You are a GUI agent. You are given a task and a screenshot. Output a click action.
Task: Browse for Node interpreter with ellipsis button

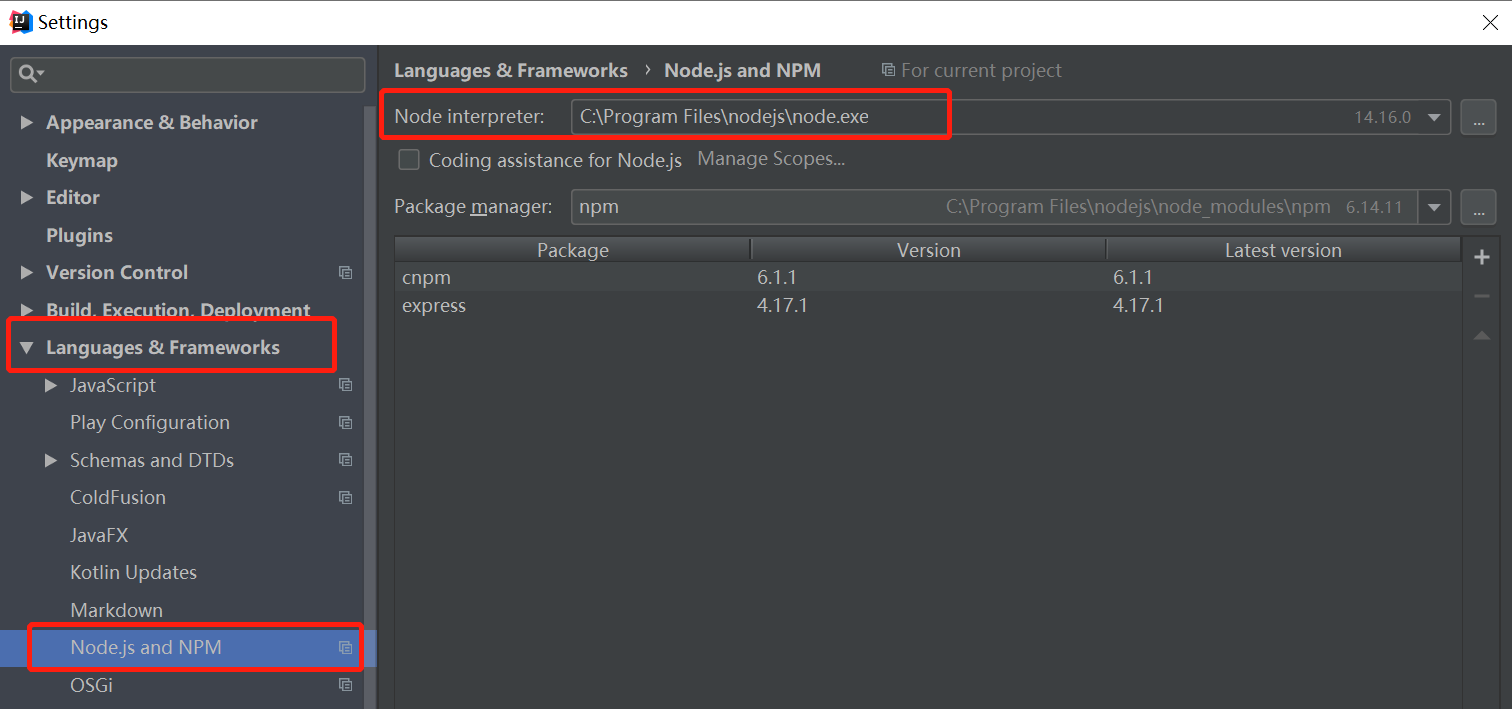[1478, 117]
